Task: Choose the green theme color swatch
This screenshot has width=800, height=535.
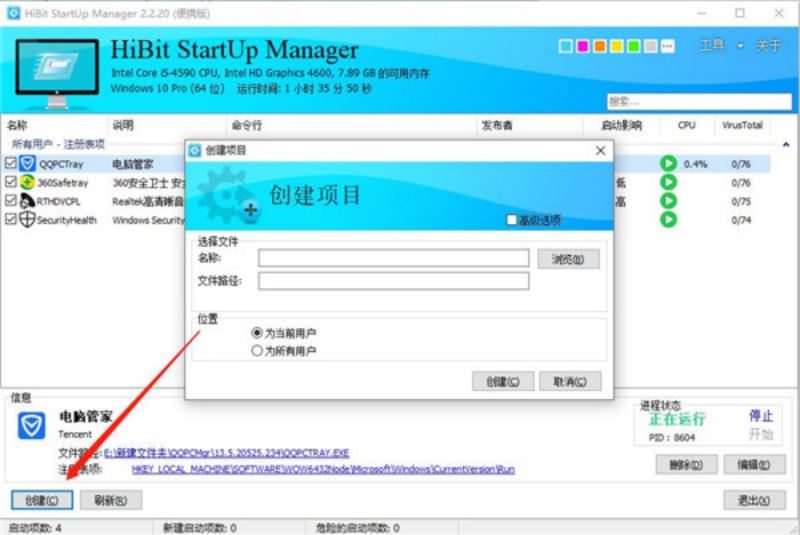Action: pos(634,46)
